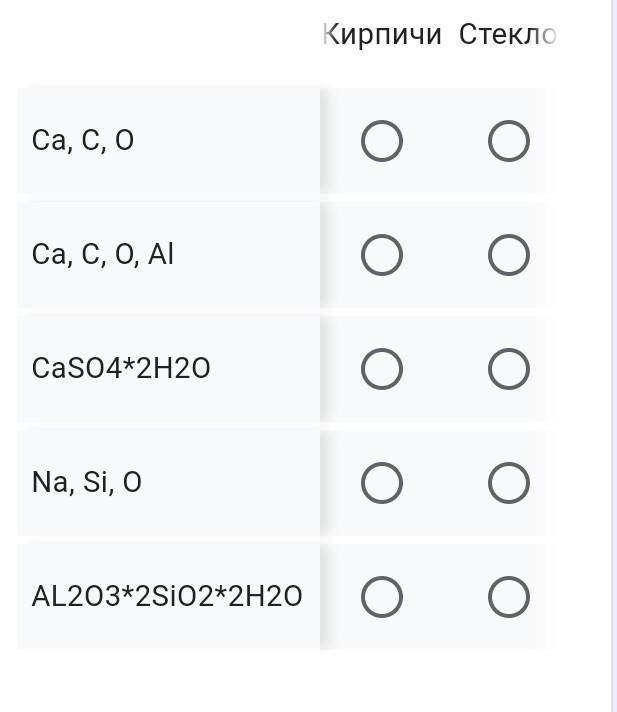Select Стекло for AL2O3*2SiO2*2H2O row
This screenshot has height=712, width=617.
click(508, 597)
